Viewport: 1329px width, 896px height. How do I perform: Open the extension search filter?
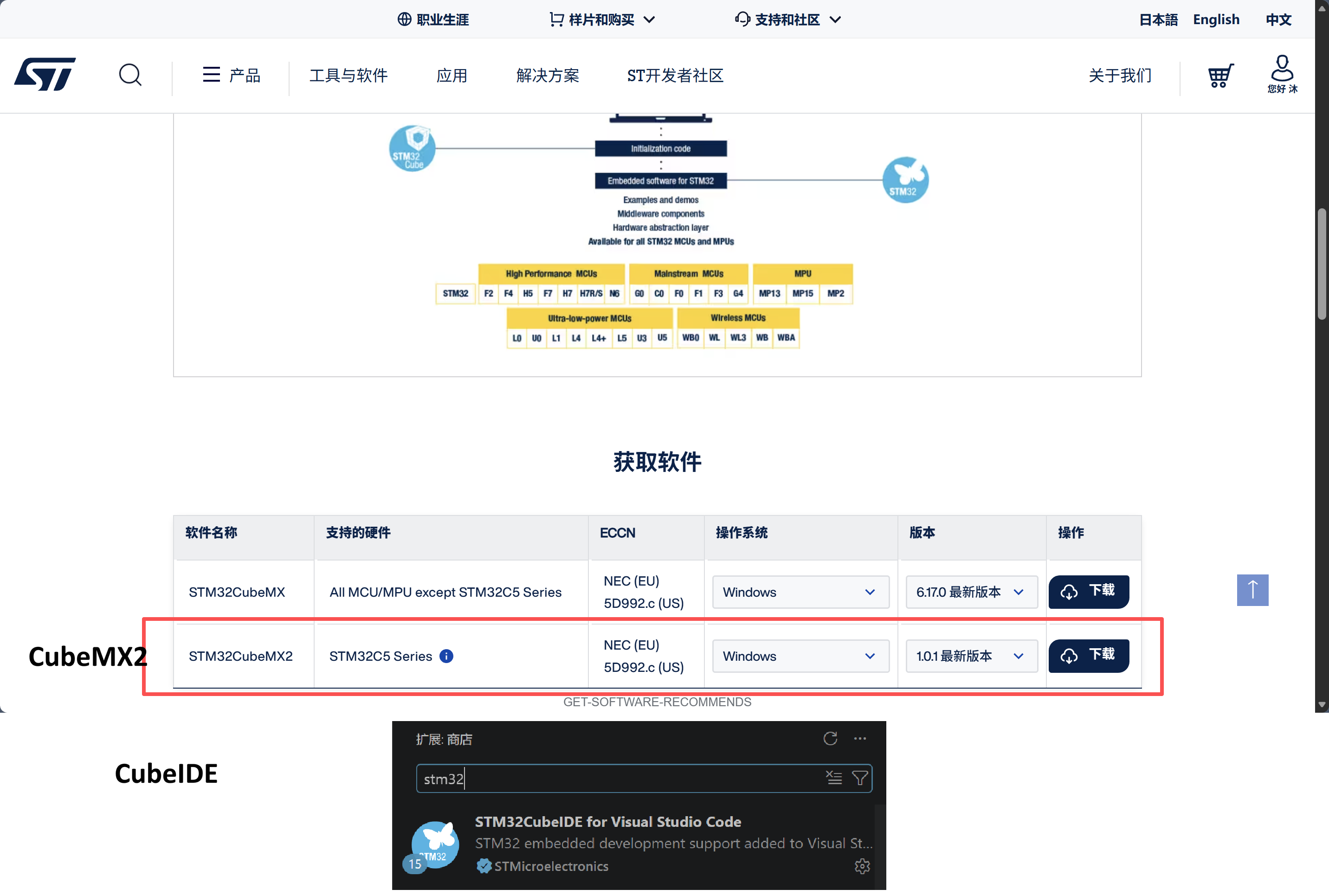click(860, 778)
